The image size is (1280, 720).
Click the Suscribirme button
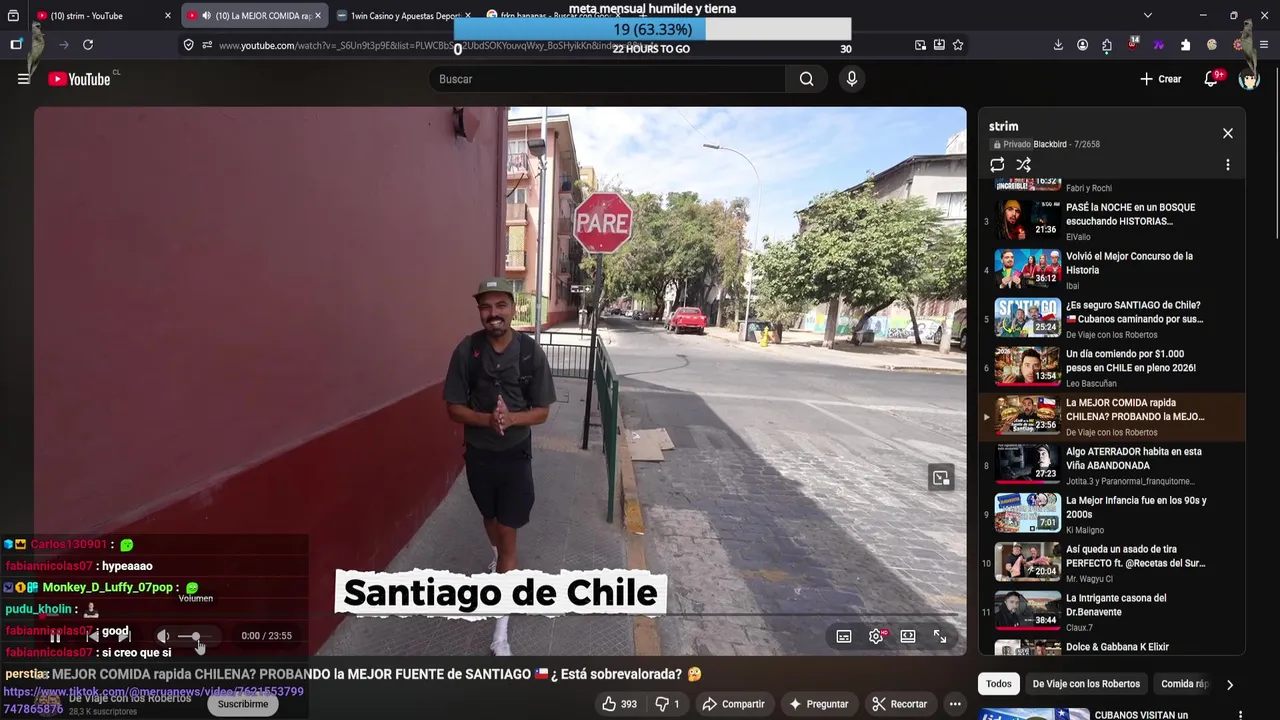tap(243, 704)
